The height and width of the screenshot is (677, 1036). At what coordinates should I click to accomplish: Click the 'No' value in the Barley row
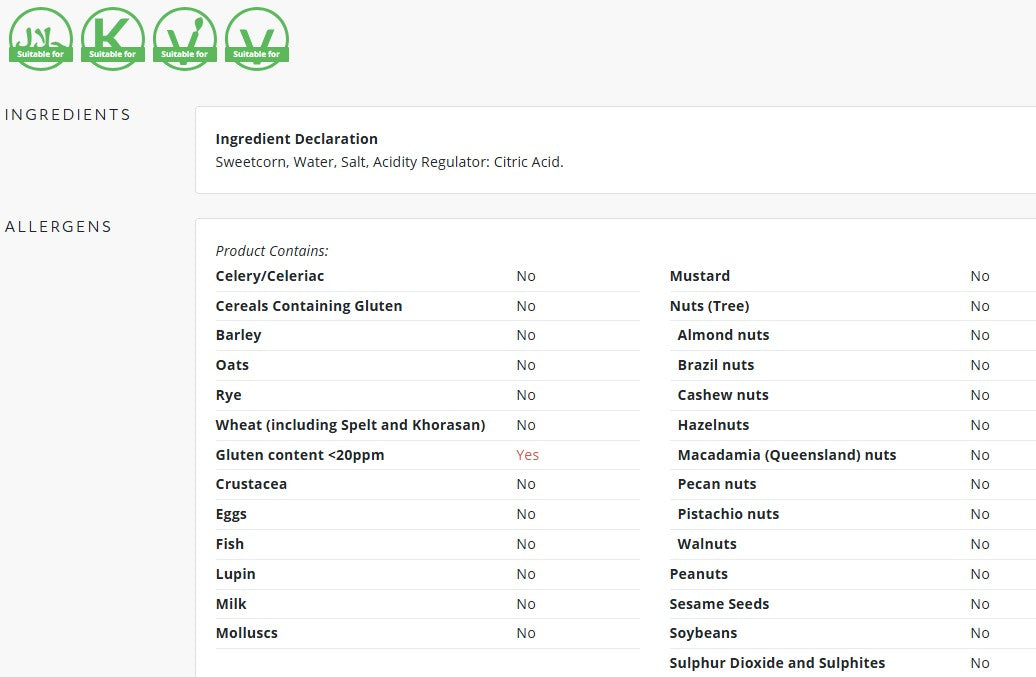[526, 335]
